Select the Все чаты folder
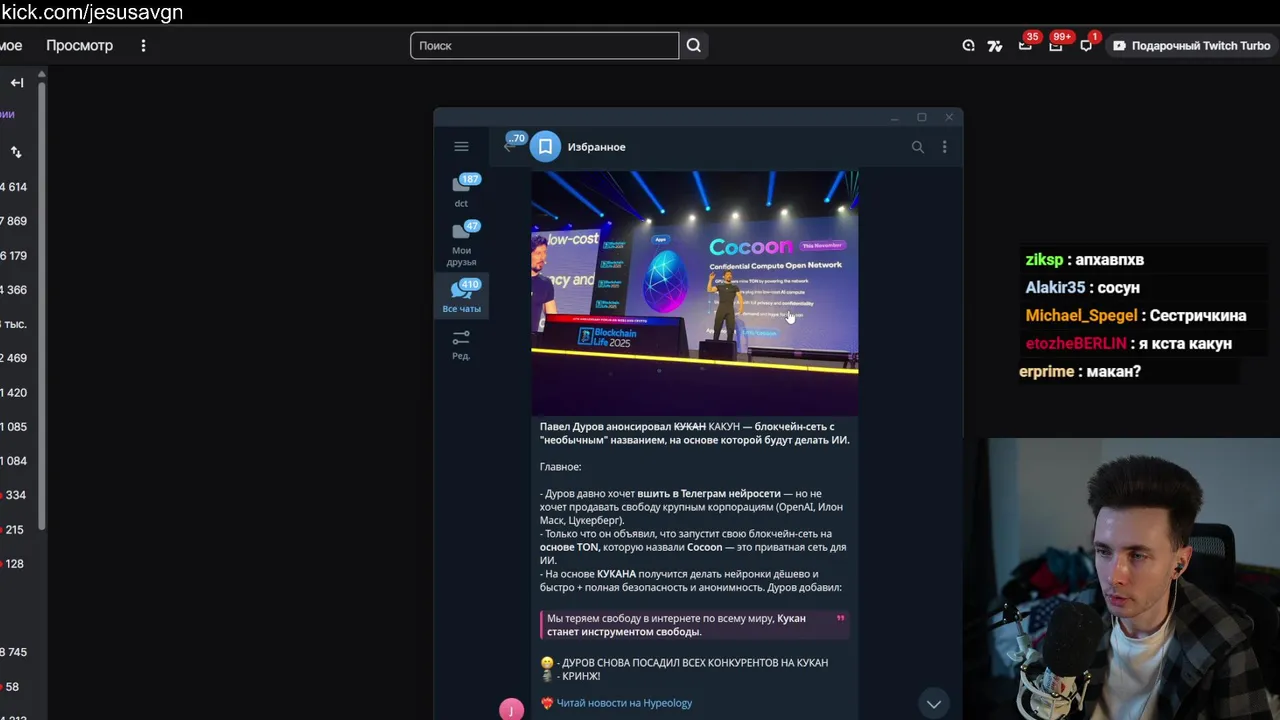 point(461,296)
